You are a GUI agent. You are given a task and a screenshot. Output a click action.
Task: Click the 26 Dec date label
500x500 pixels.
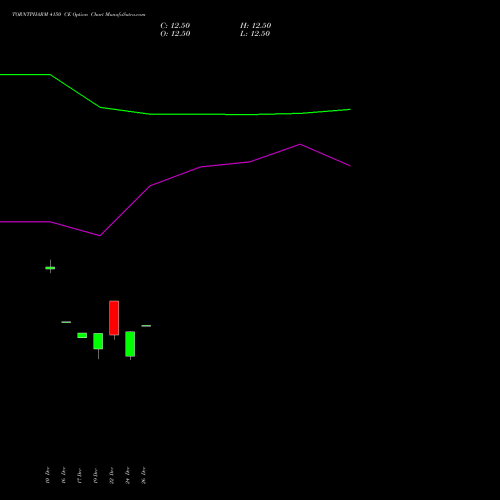pyautogui.click(x=144, y=475)
